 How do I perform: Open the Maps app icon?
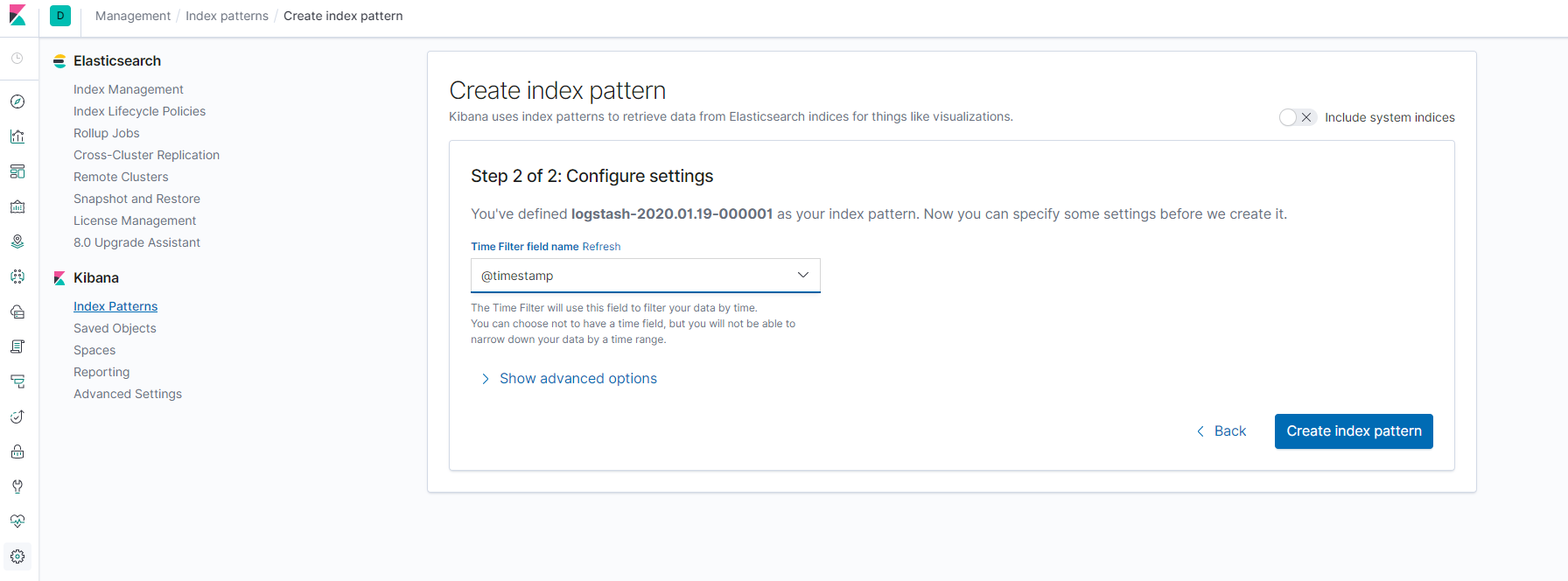pyautogui.click(x=17, y=241)
